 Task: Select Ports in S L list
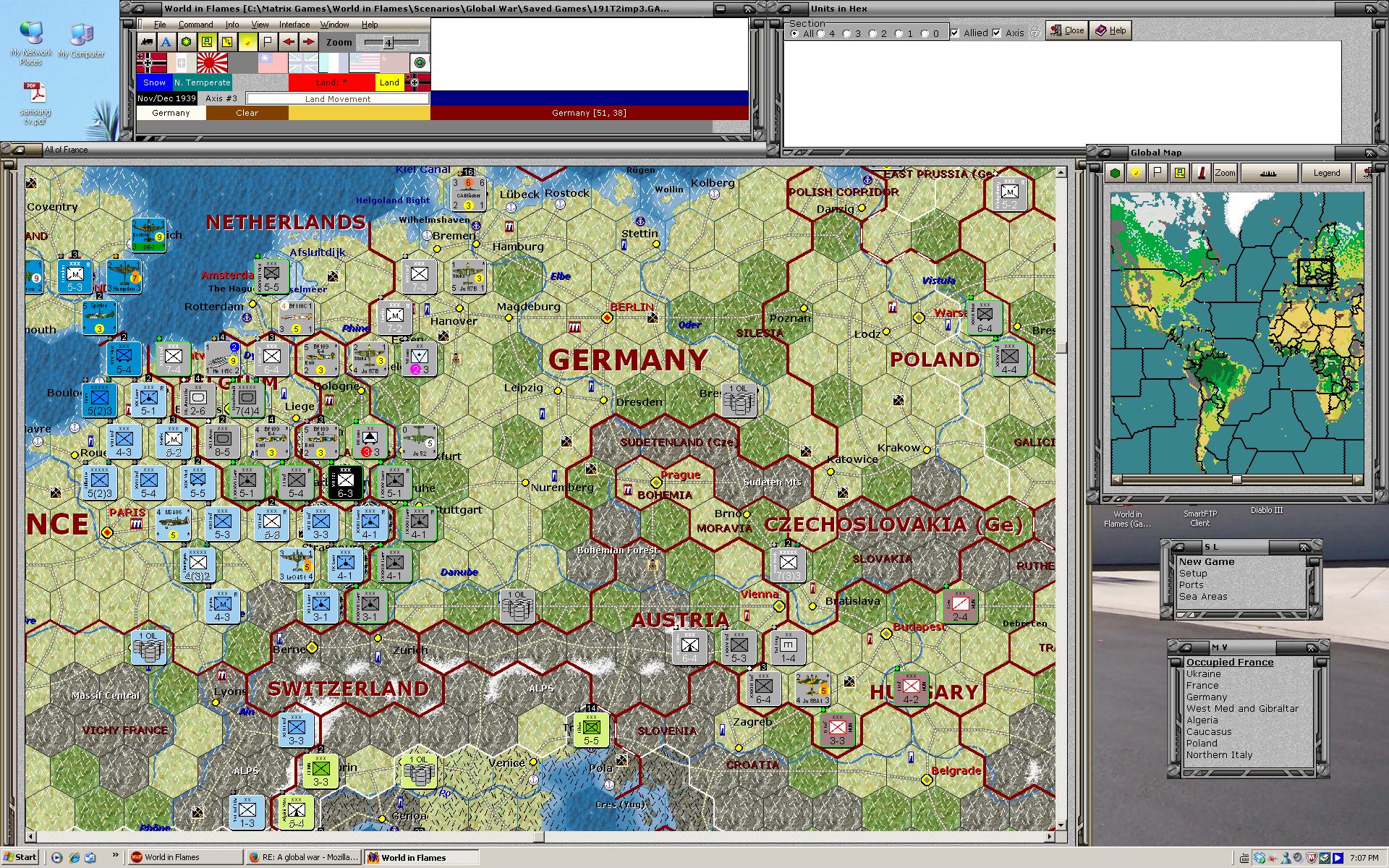(1192, 584)
